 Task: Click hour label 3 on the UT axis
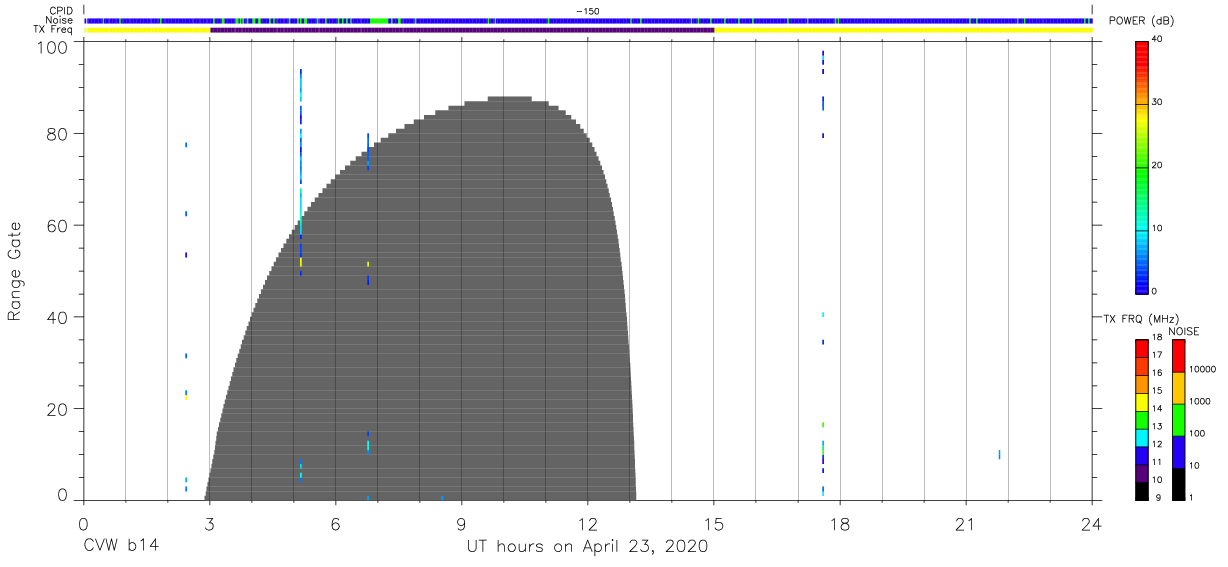pos(209,526)
